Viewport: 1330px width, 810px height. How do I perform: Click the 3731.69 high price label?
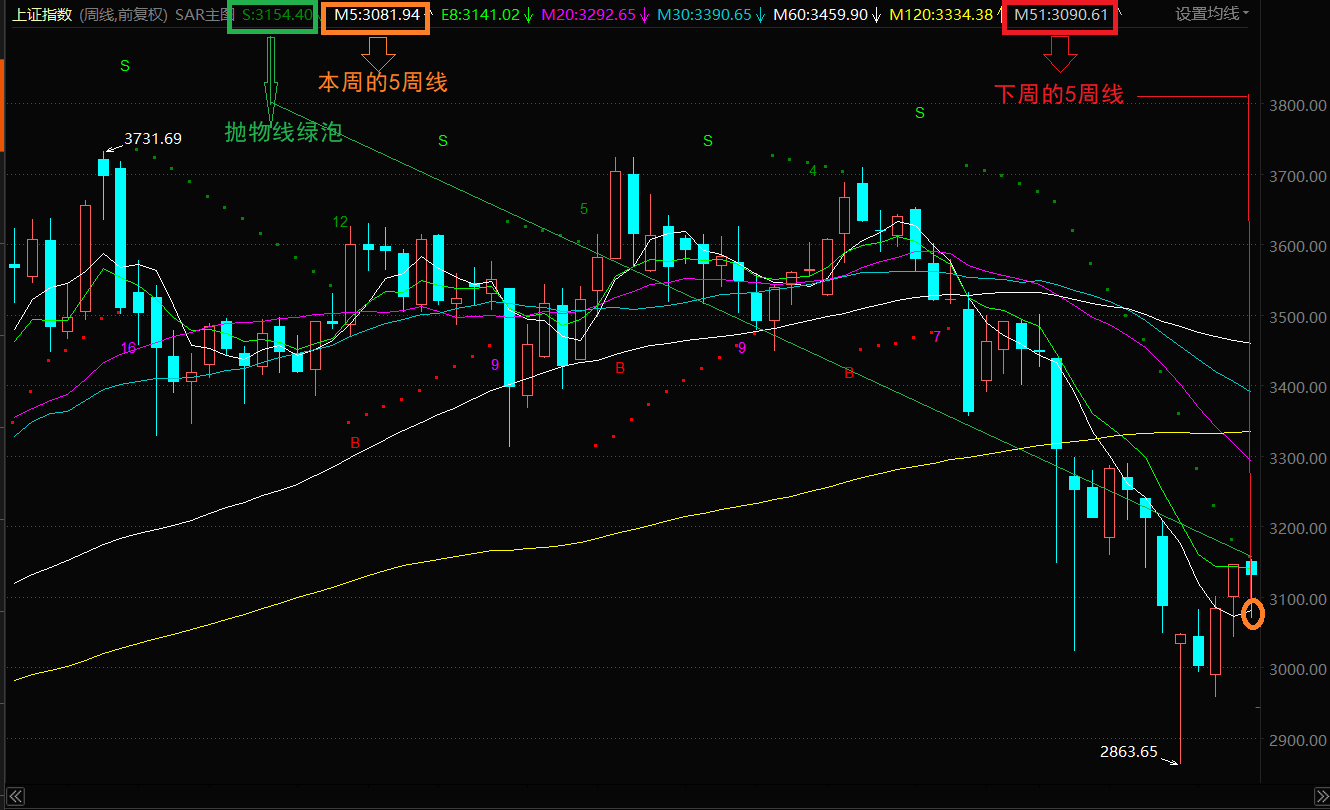pyautogui.click(x=152, y=139)
